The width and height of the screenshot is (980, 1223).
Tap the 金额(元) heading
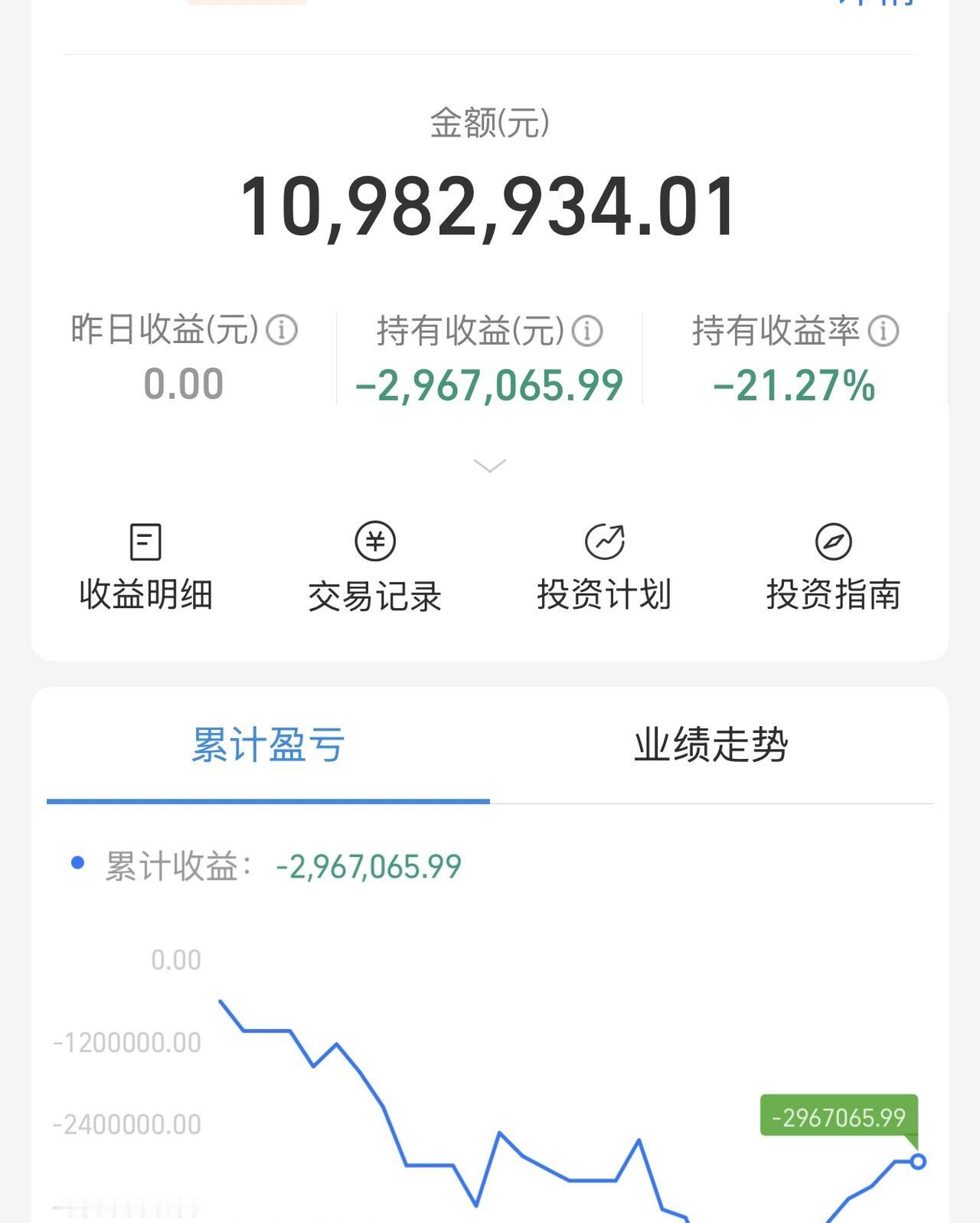tap(490, 123)
